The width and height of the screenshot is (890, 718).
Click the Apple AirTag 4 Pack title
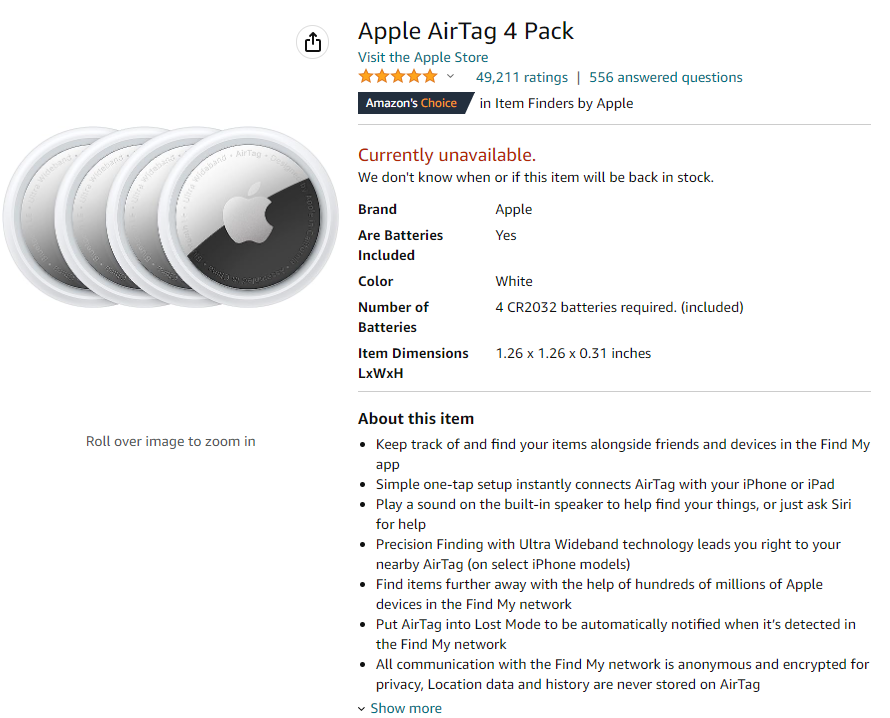pyautogui.click(x=465, y=31)
